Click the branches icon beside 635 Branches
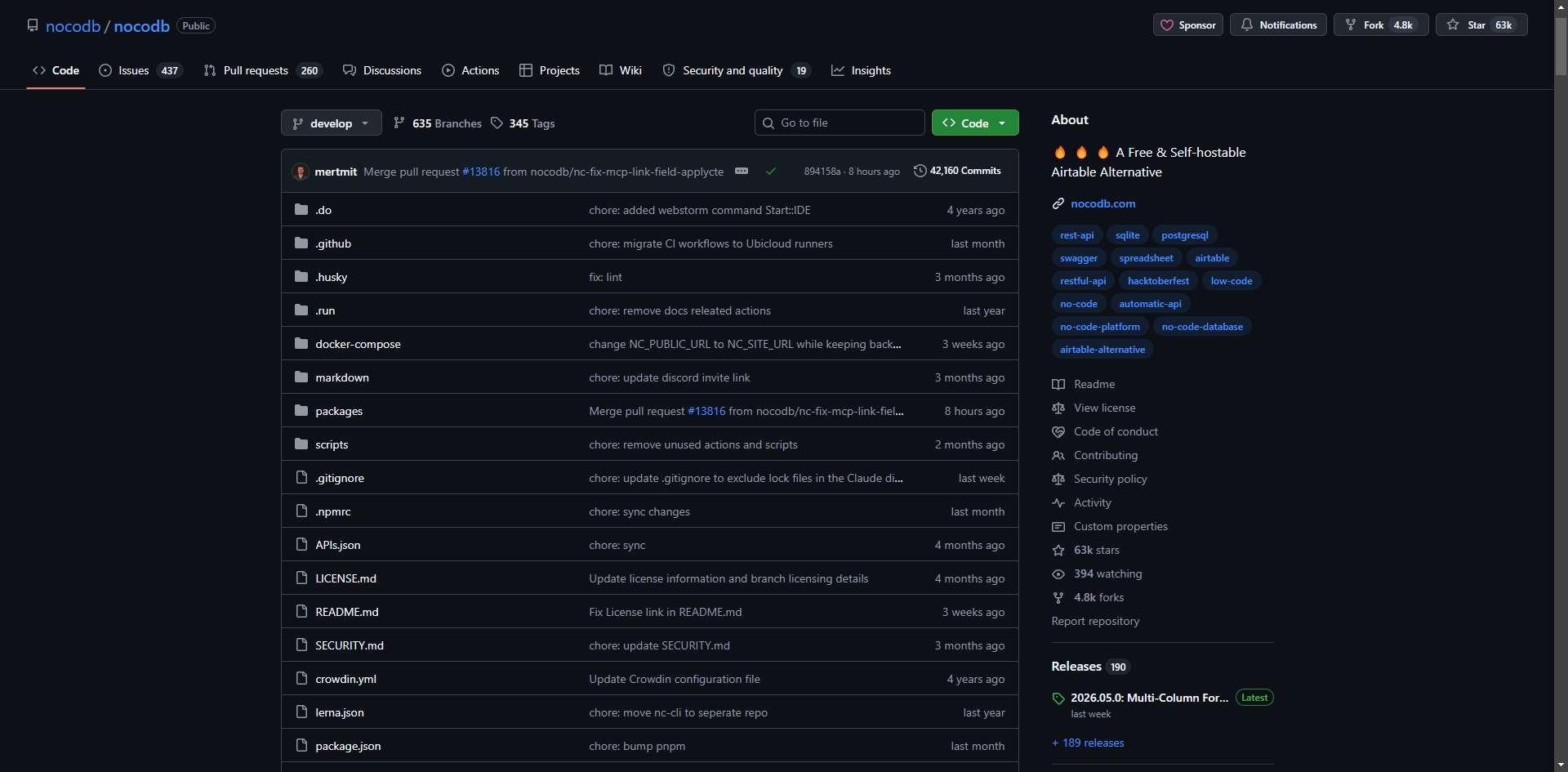1568x772 pixels. pyautogui.click(x=399, y=123)
